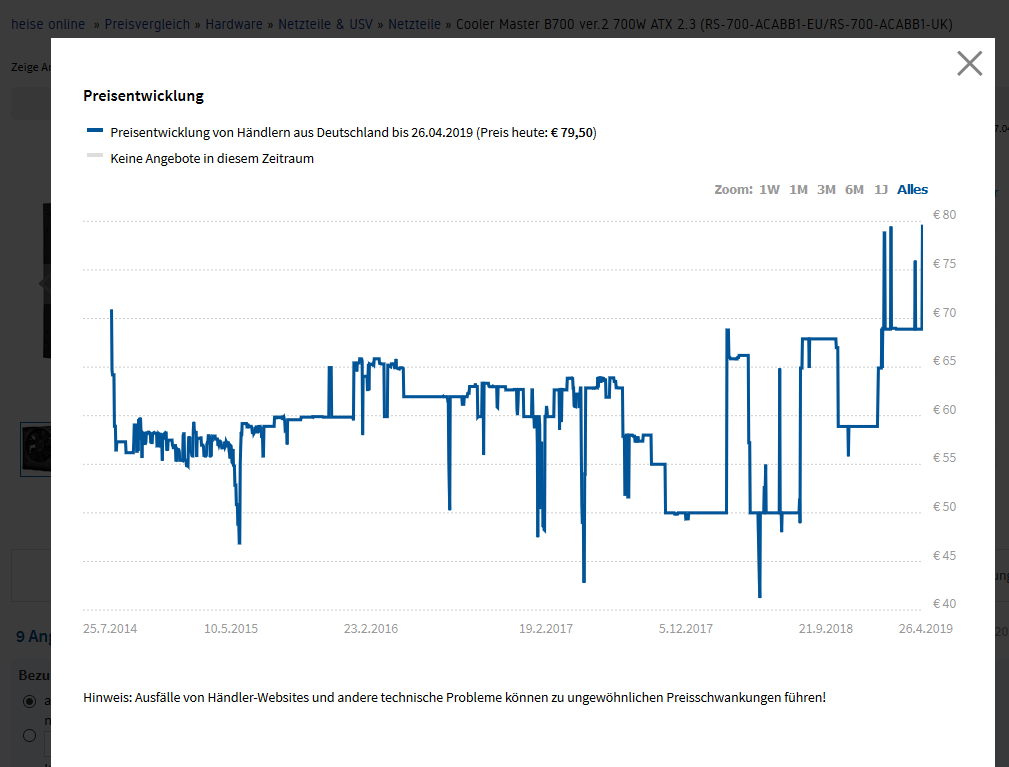Set chart zoom to 1J

(880, 190)
